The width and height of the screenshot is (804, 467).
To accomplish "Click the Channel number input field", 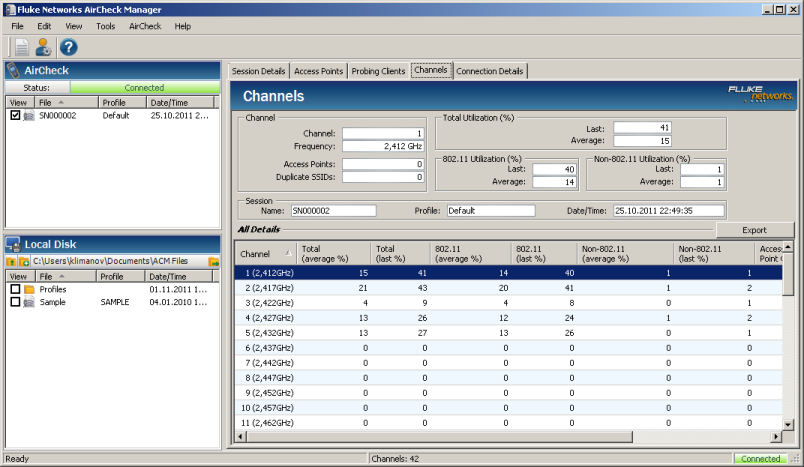I will point(383,133).
